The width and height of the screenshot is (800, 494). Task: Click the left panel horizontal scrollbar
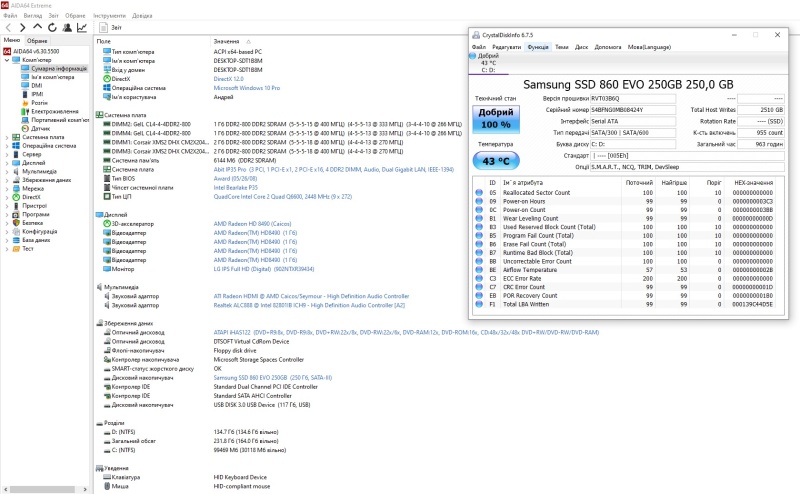click(42, 489)
